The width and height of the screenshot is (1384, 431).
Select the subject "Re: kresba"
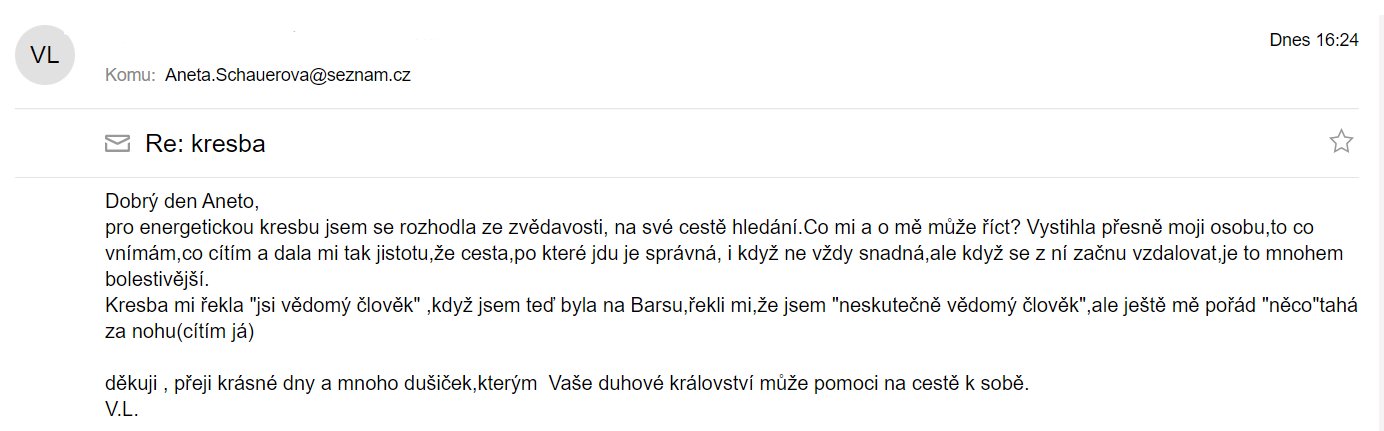coord(205,144)
